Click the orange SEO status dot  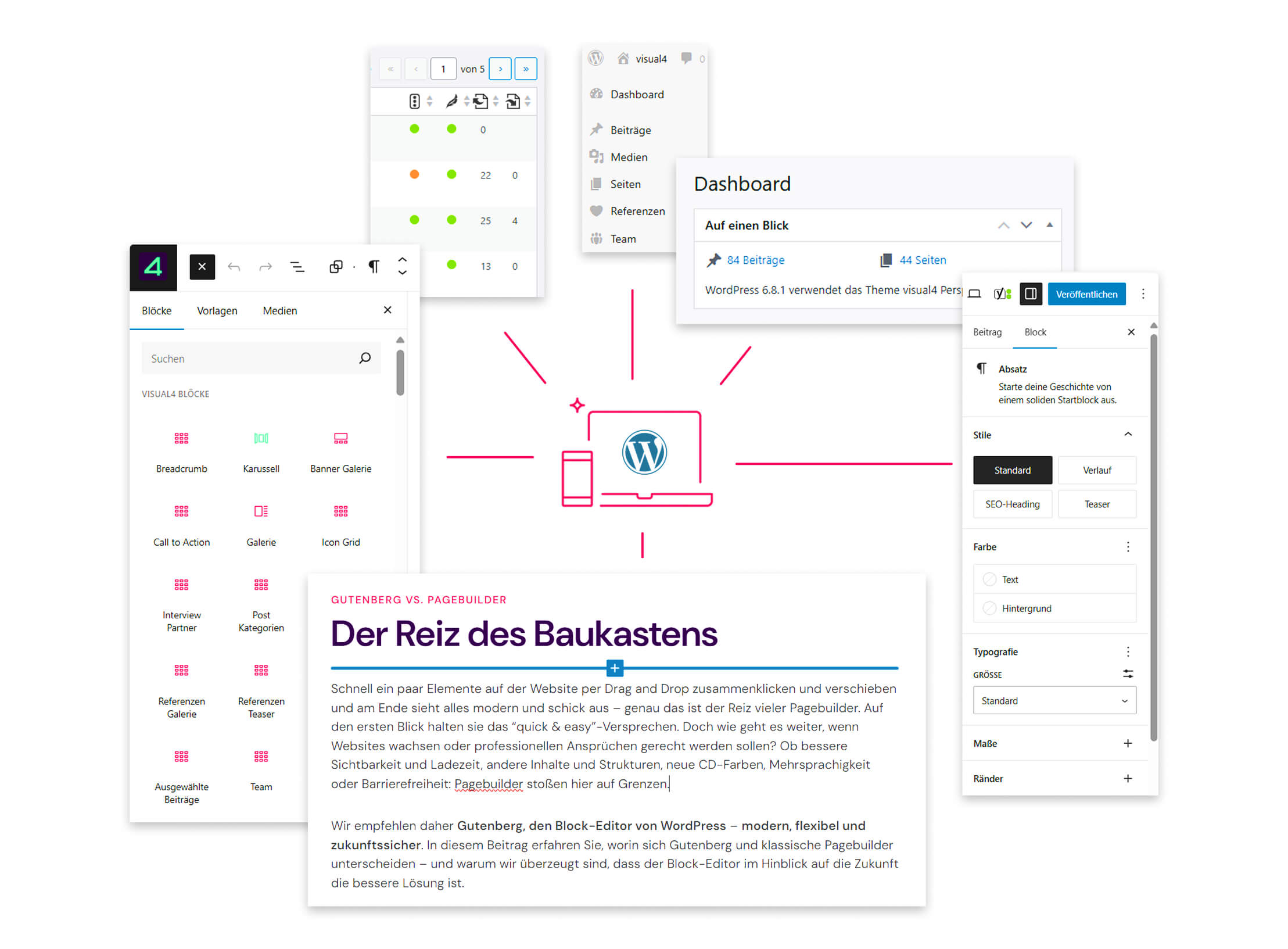(414, 174)
